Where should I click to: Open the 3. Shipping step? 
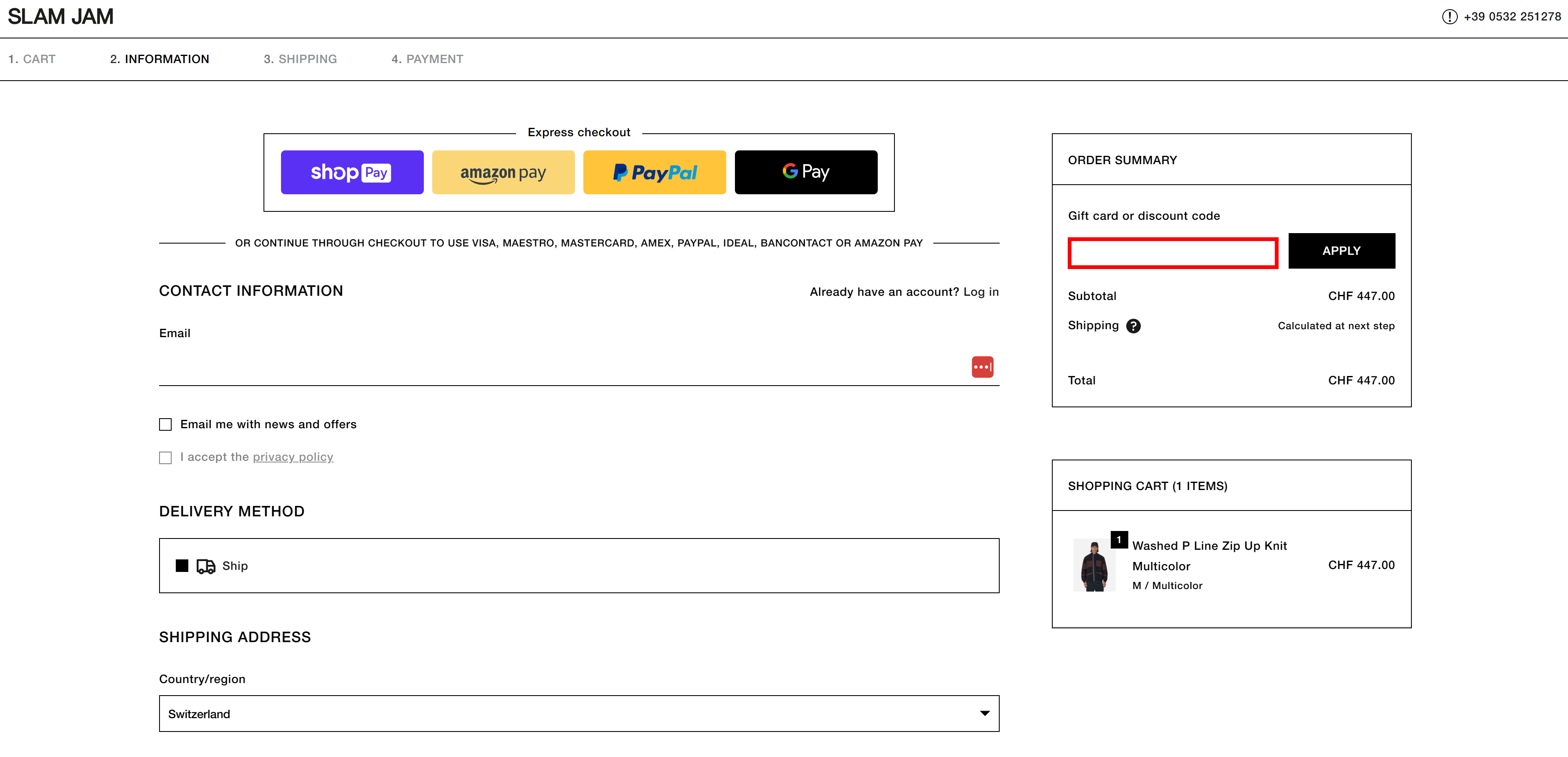pos(300,59)
